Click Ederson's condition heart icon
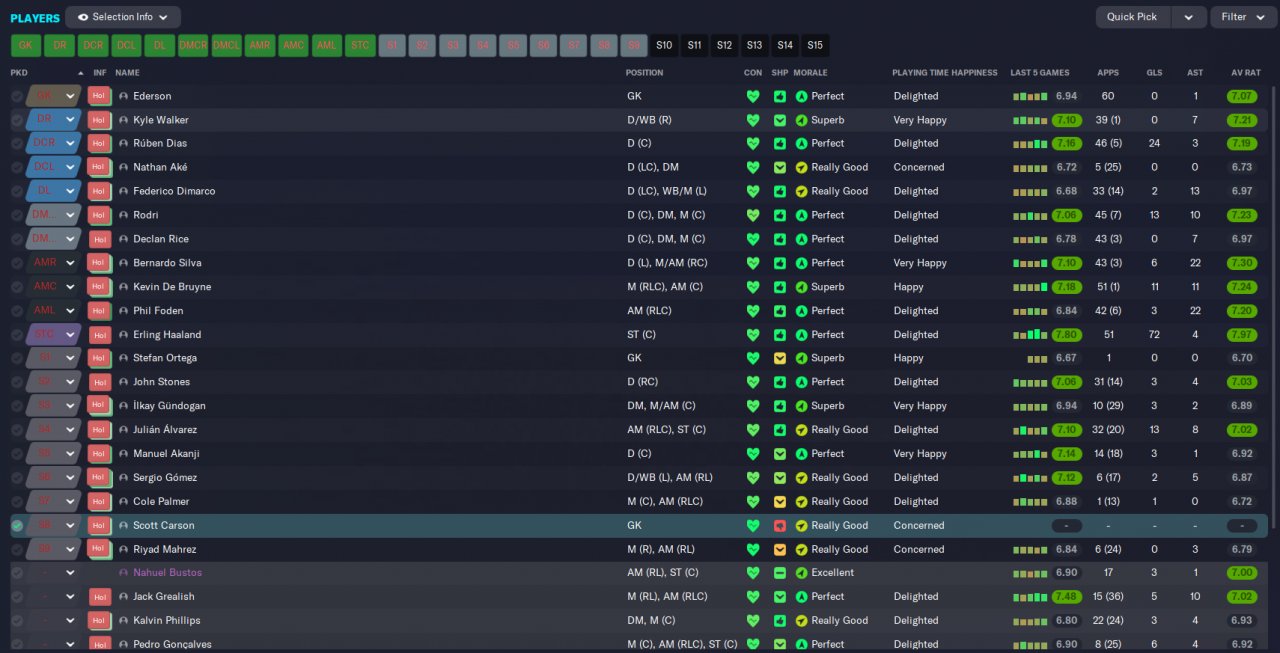Image resolution: width=1280 pixels, height=653 pixels. [x=753, y=96]
